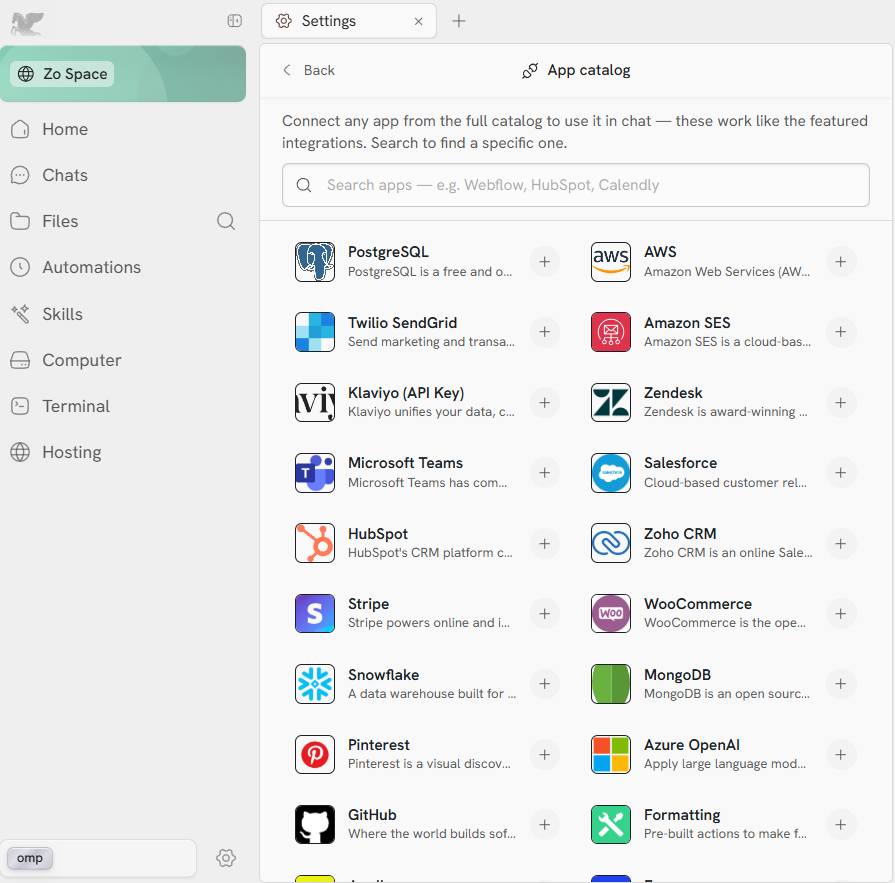Select the Amazon SES logo icon
The image size is (895, 883).
coord(611,332)
